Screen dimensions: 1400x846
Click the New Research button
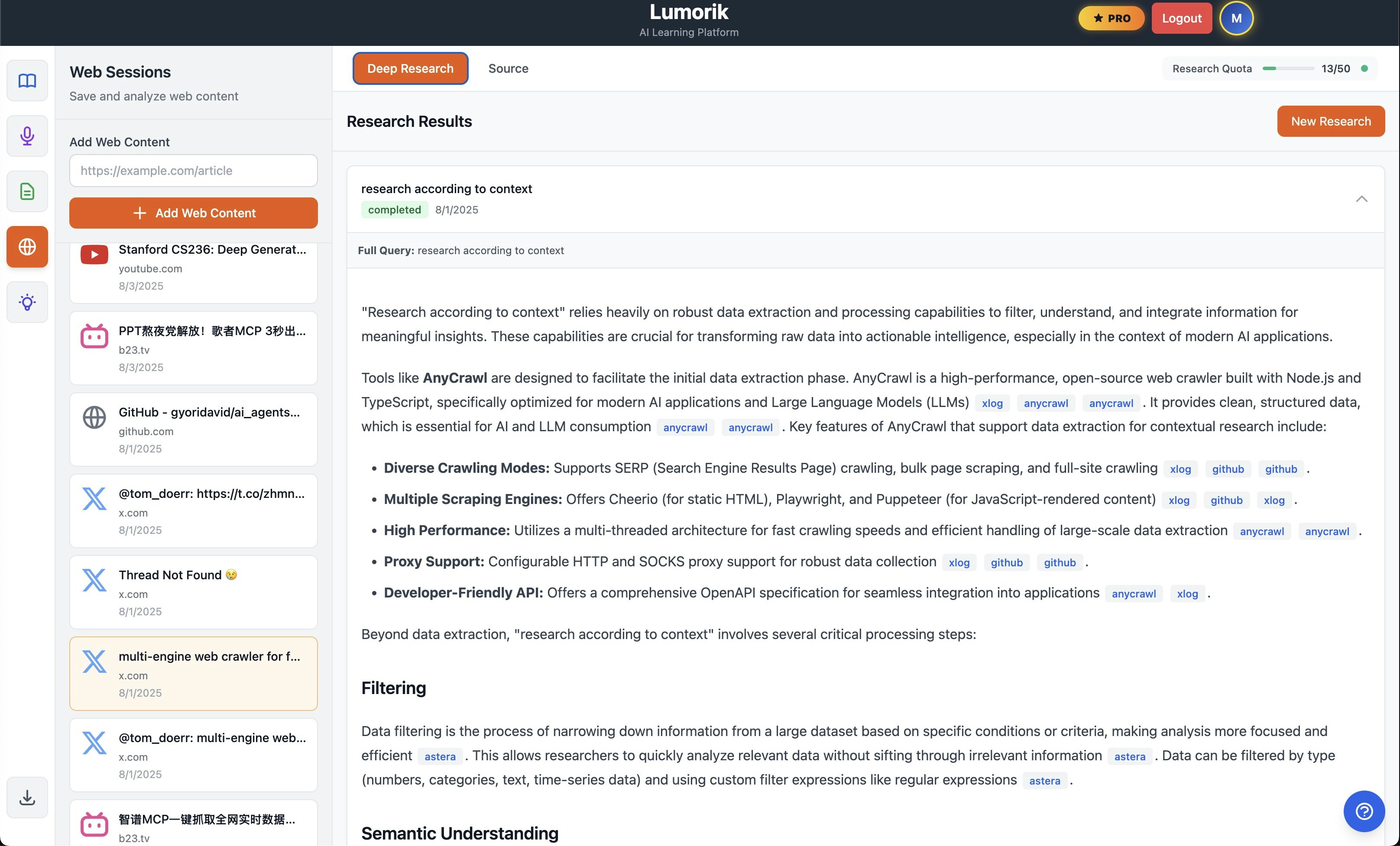click(x=1330, y=121)
